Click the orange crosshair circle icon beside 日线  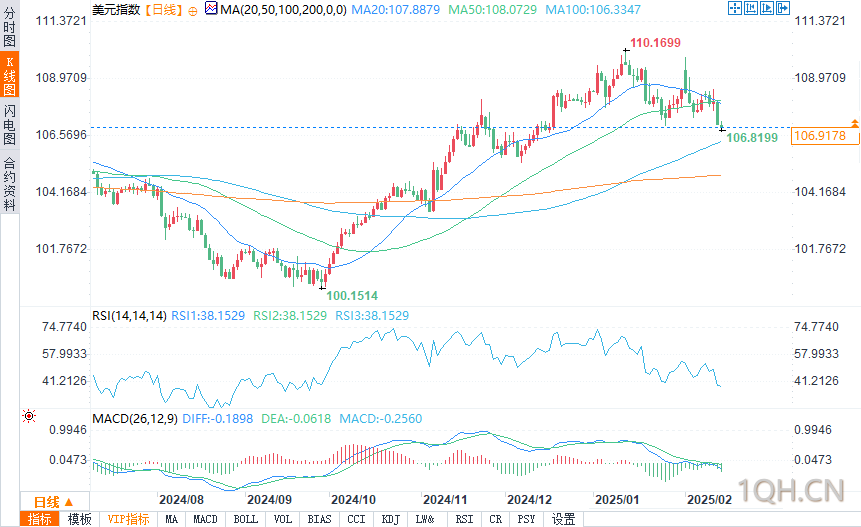[x=193, y=11]
